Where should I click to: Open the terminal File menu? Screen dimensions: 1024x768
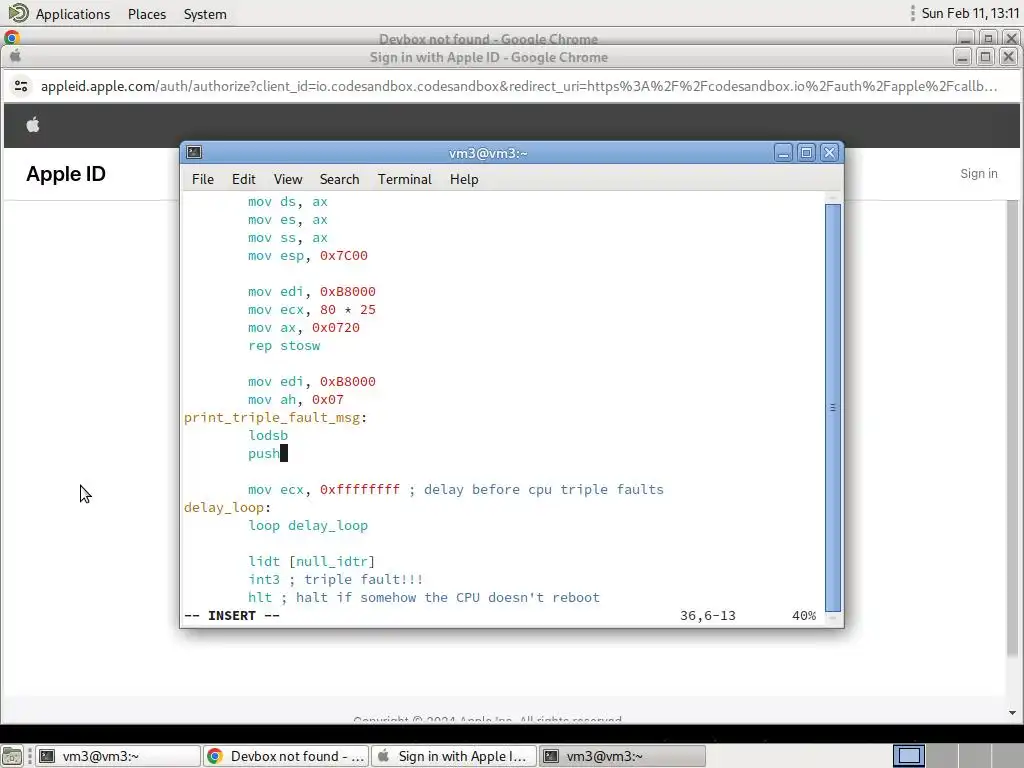tap(202, 179)
